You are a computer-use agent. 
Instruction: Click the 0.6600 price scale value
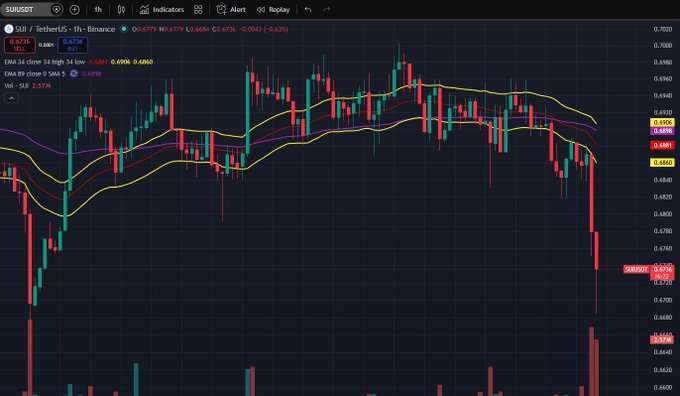pos(663,387)
